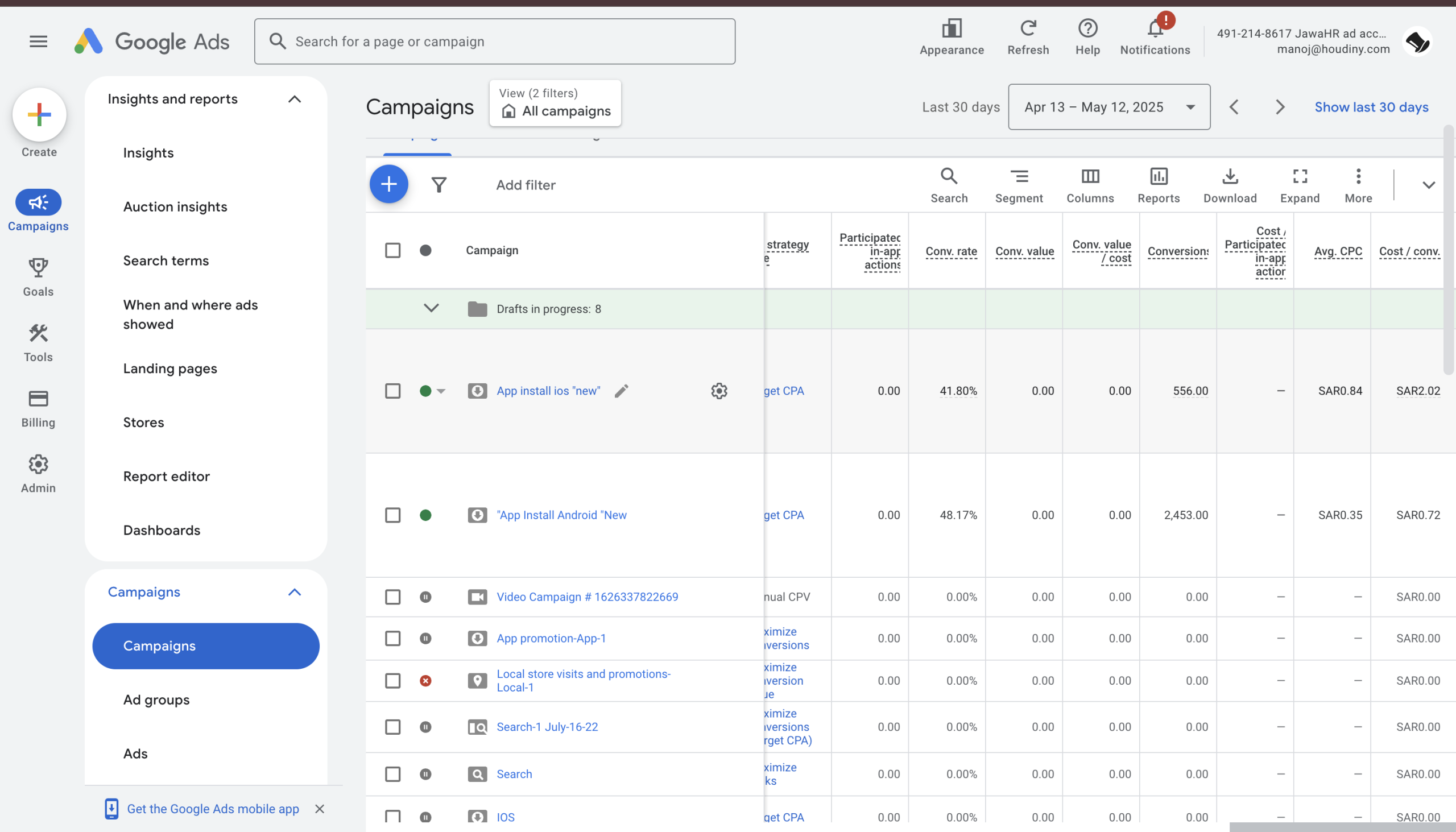Click the filter funnel icon

click(439, 185)
